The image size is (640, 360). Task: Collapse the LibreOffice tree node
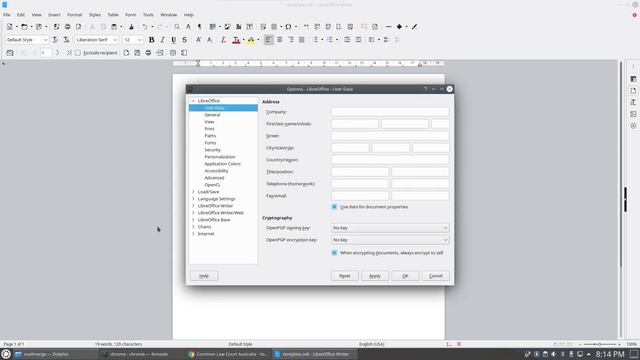193,101
